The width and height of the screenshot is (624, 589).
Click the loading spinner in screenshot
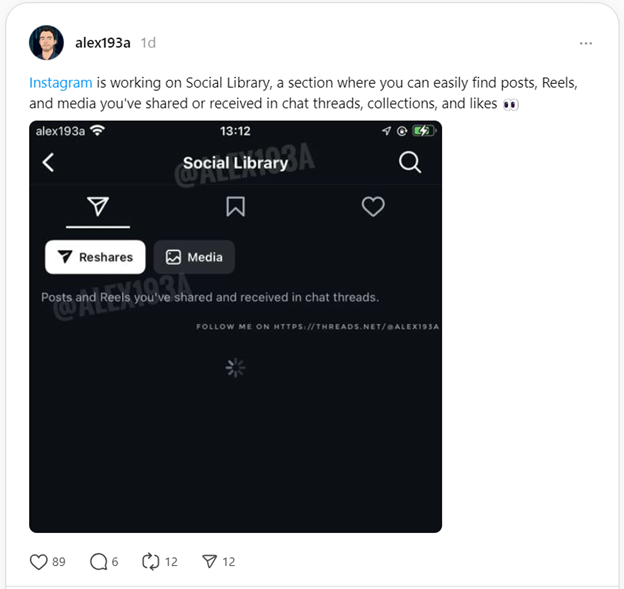click(235, 368)
